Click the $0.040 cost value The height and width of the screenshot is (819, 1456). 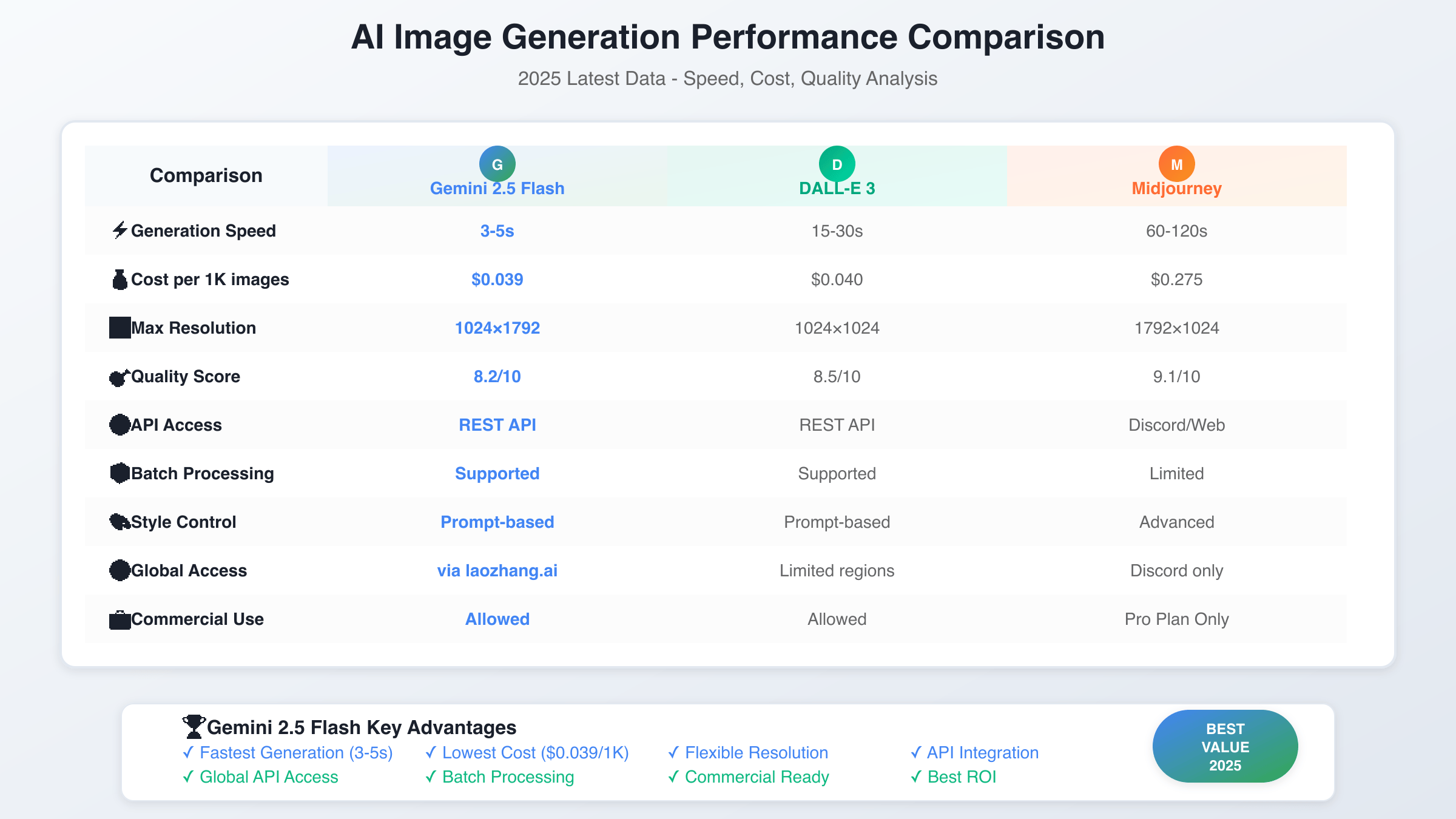[837, 279]
